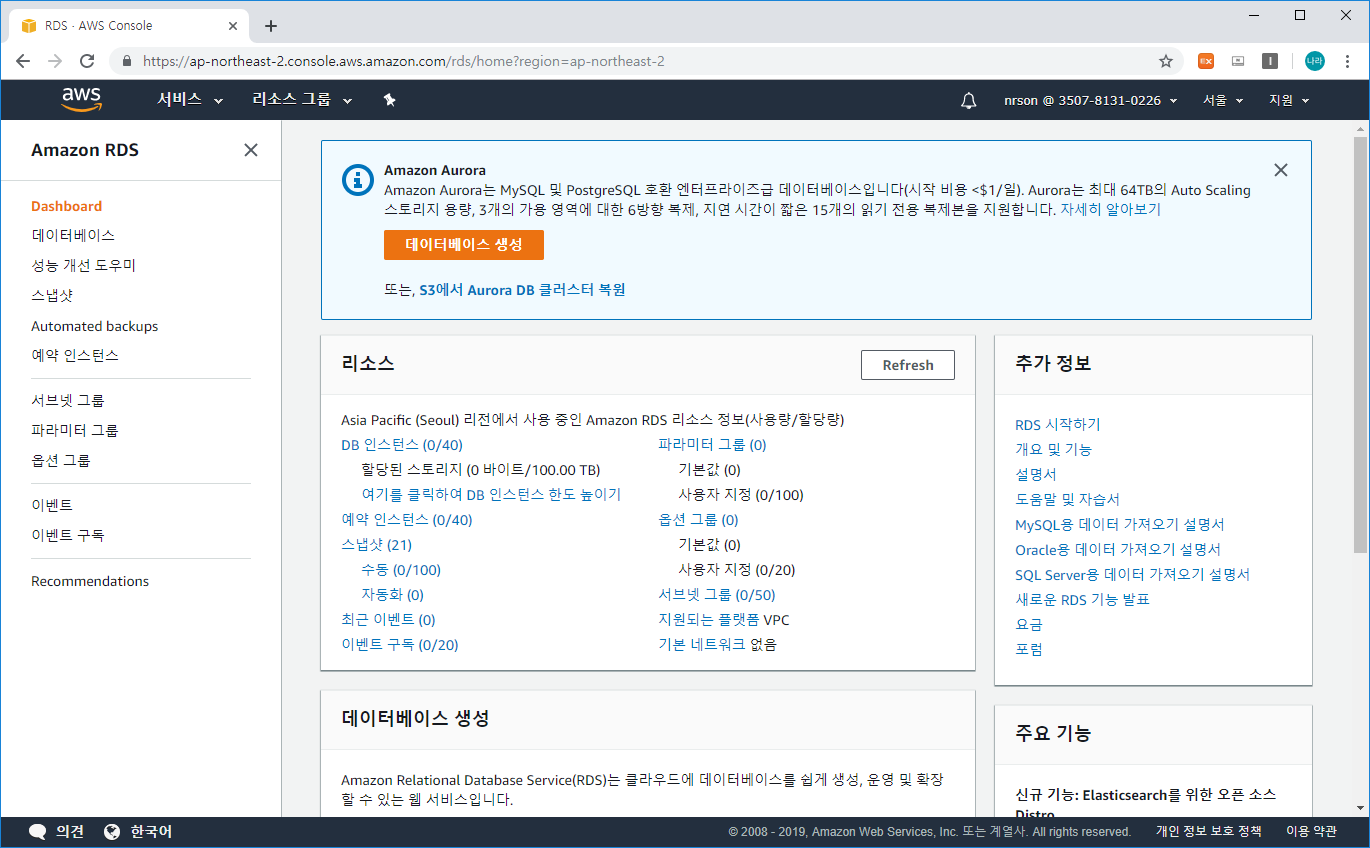
Task: Open 옵션 그룹 (0) resource link
Action: click(x=698, y=520)
